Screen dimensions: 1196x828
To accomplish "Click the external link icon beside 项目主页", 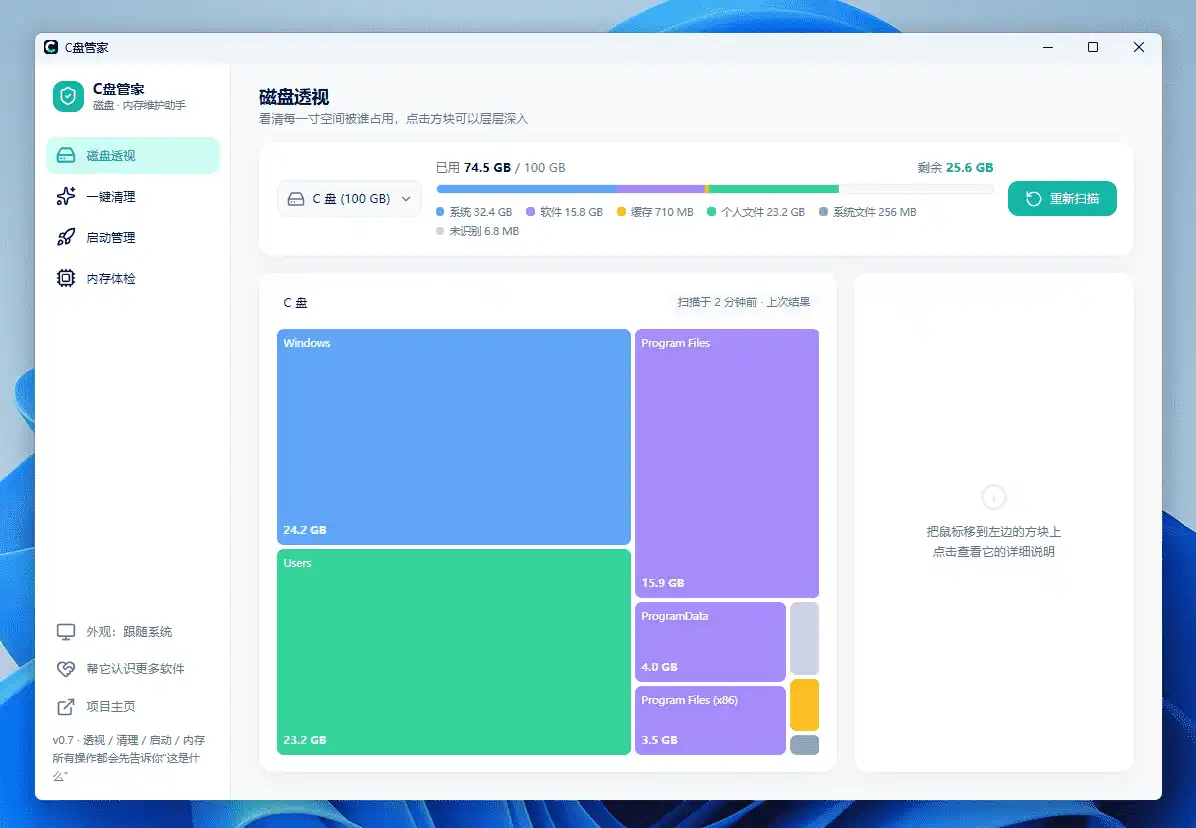I will point(66,707).
